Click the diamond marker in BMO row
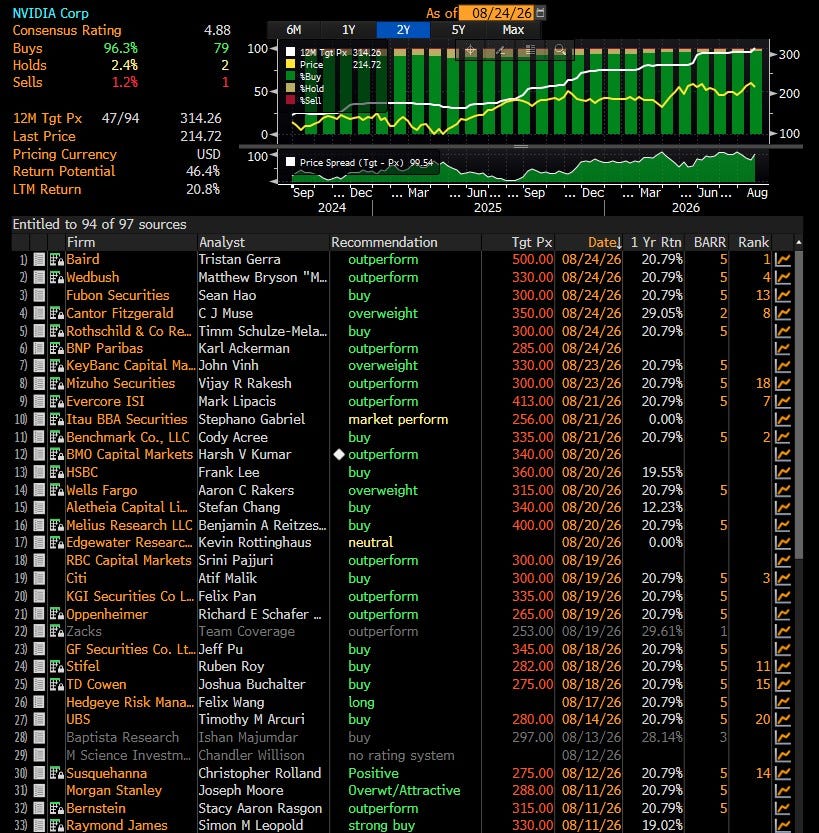Viewport: 819px width, 833px height. click(x=339, y=455)
